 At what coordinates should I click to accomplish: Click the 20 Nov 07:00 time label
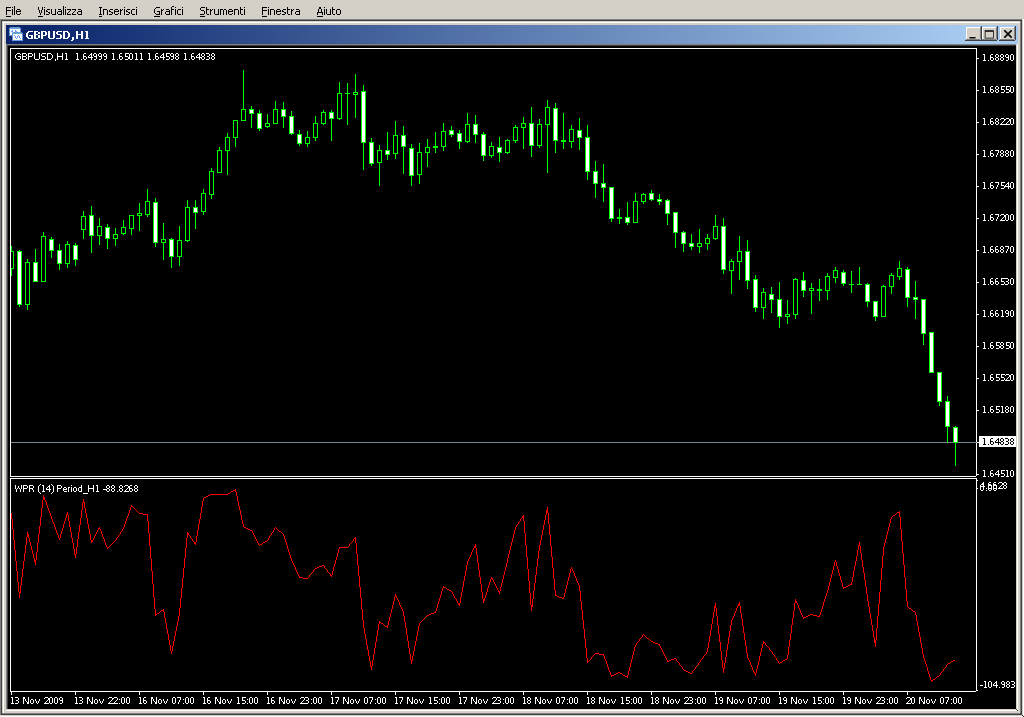click(x=934, y=701)
